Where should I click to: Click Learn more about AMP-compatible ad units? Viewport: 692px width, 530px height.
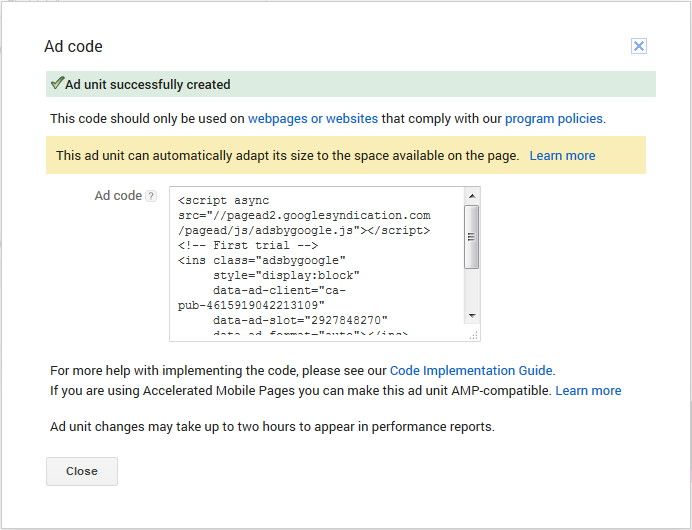588,391
